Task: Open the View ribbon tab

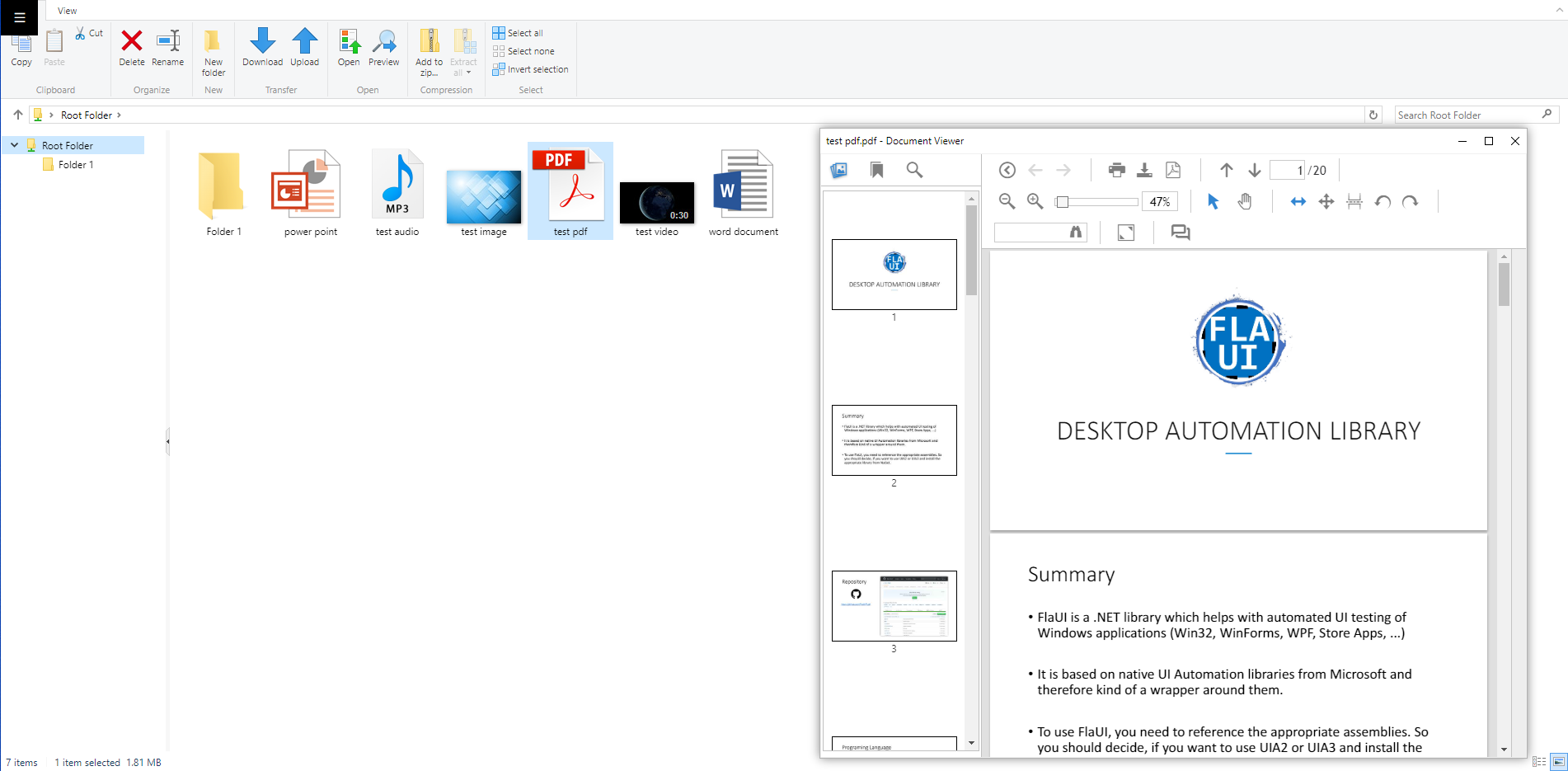Action: [x=68, y=11]
